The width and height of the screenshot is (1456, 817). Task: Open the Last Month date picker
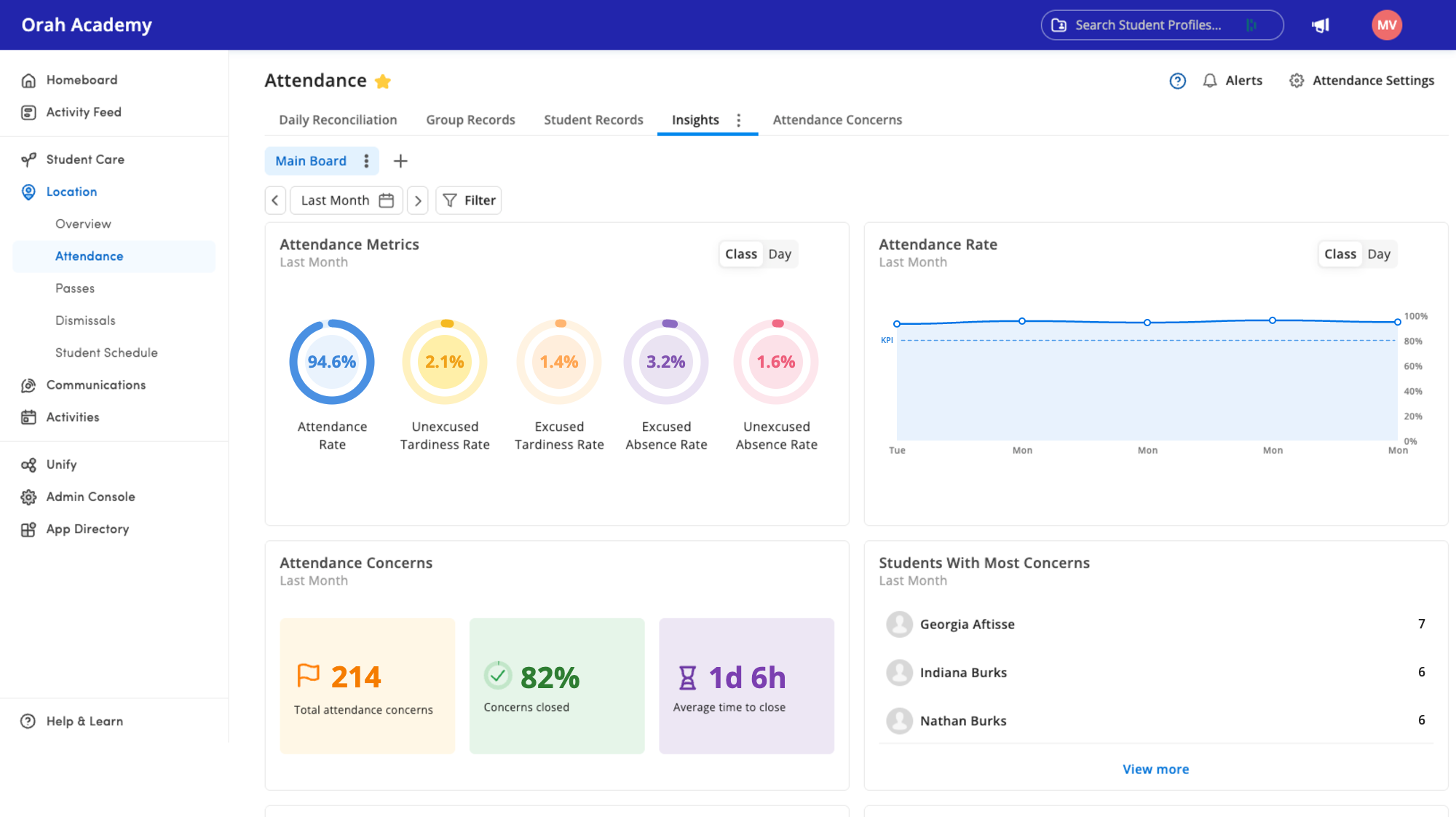point(347,200)
